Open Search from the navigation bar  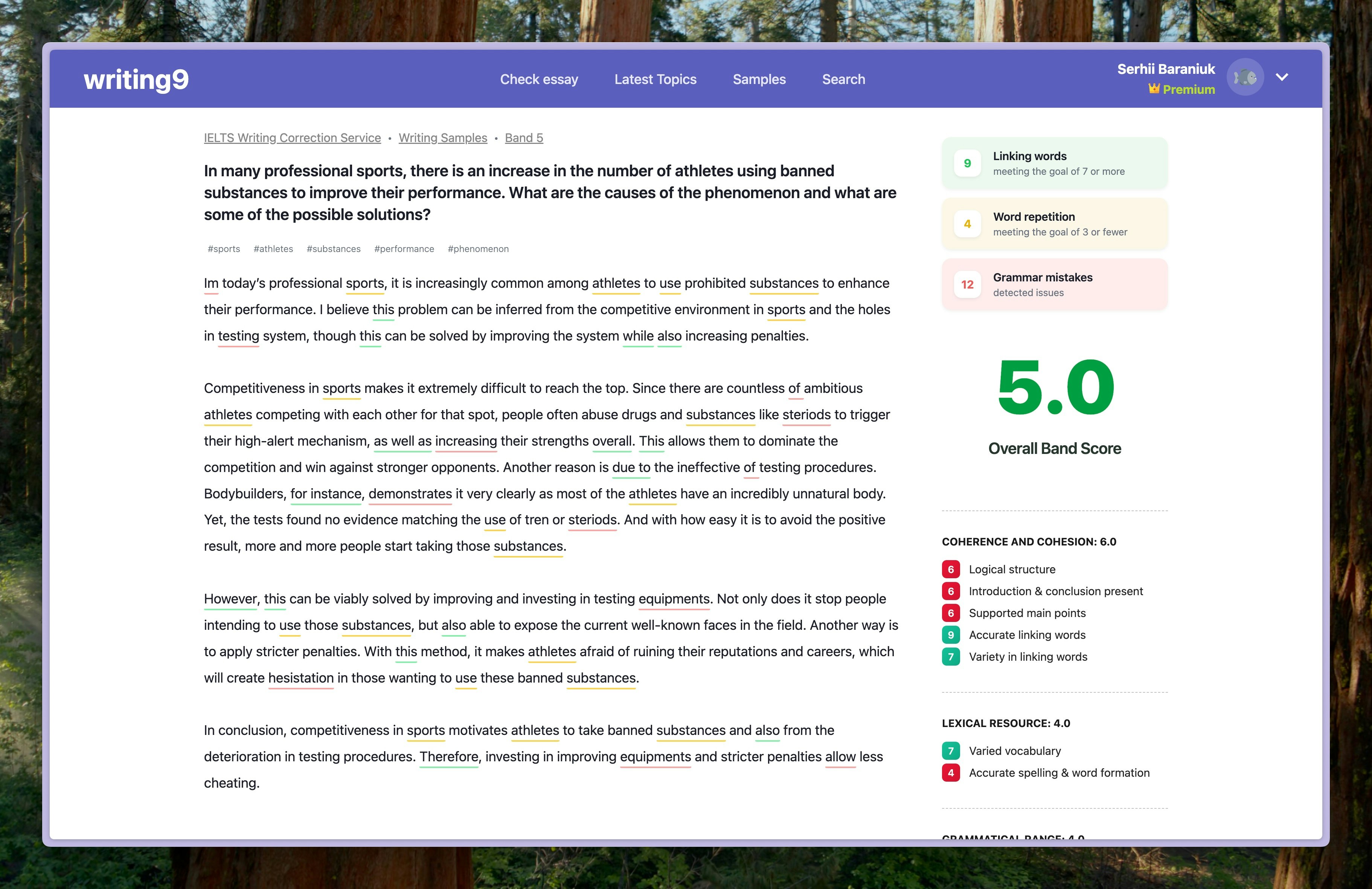(x=843, y=79)
